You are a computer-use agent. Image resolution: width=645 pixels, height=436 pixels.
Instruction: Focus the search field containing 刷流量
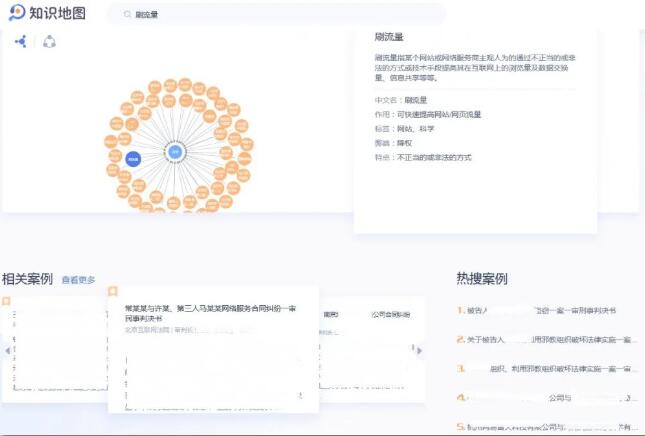tap(276, 14)
